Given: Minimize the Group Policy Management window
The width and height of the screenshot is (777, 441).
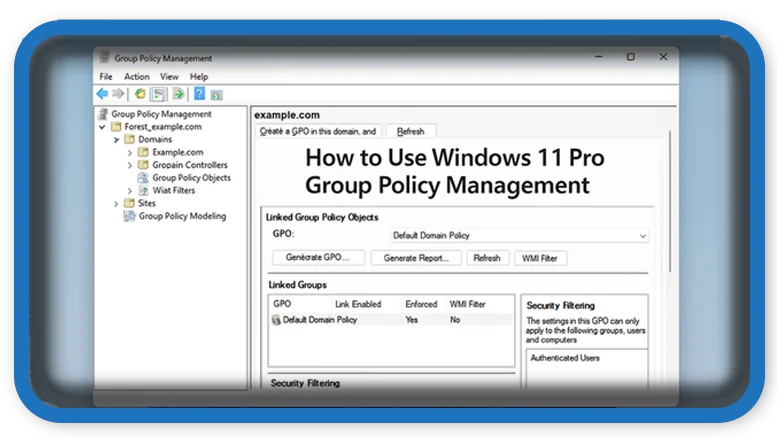Looking at the screenshot, I should (599, 57).
